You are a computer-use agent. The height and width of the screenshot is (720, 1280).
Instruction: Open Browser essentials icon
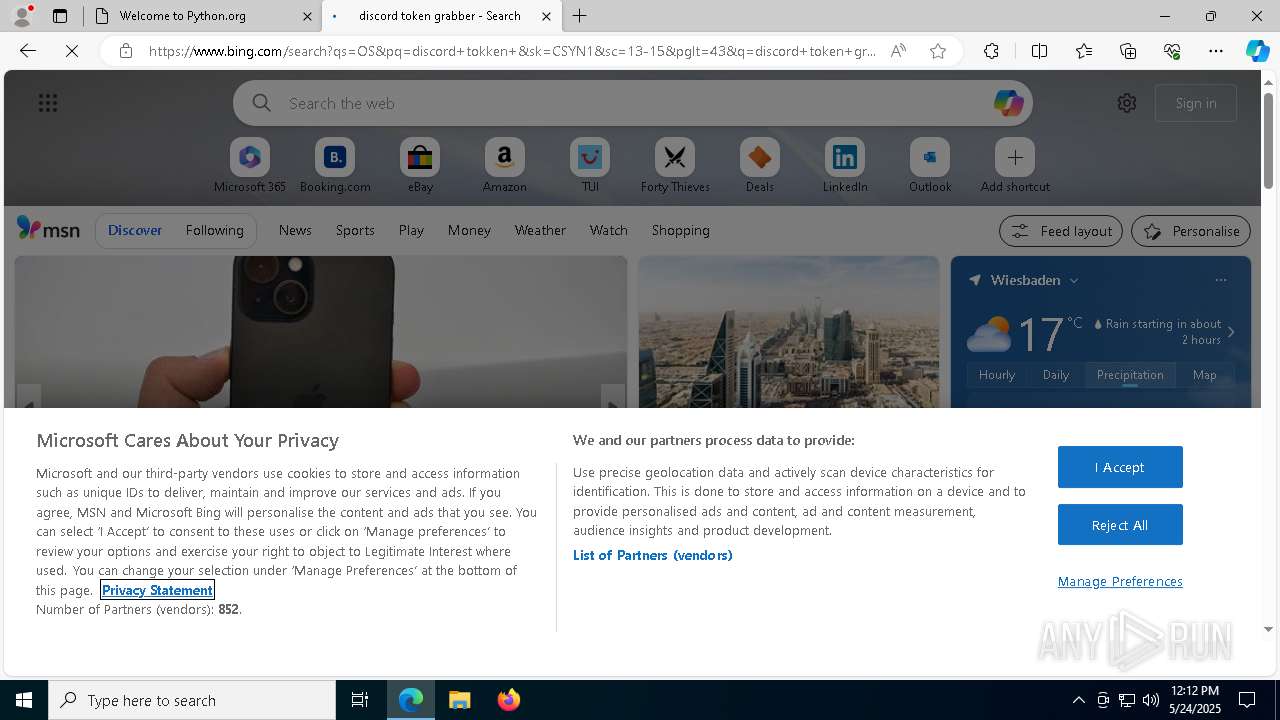click(x=1172, y=51)
